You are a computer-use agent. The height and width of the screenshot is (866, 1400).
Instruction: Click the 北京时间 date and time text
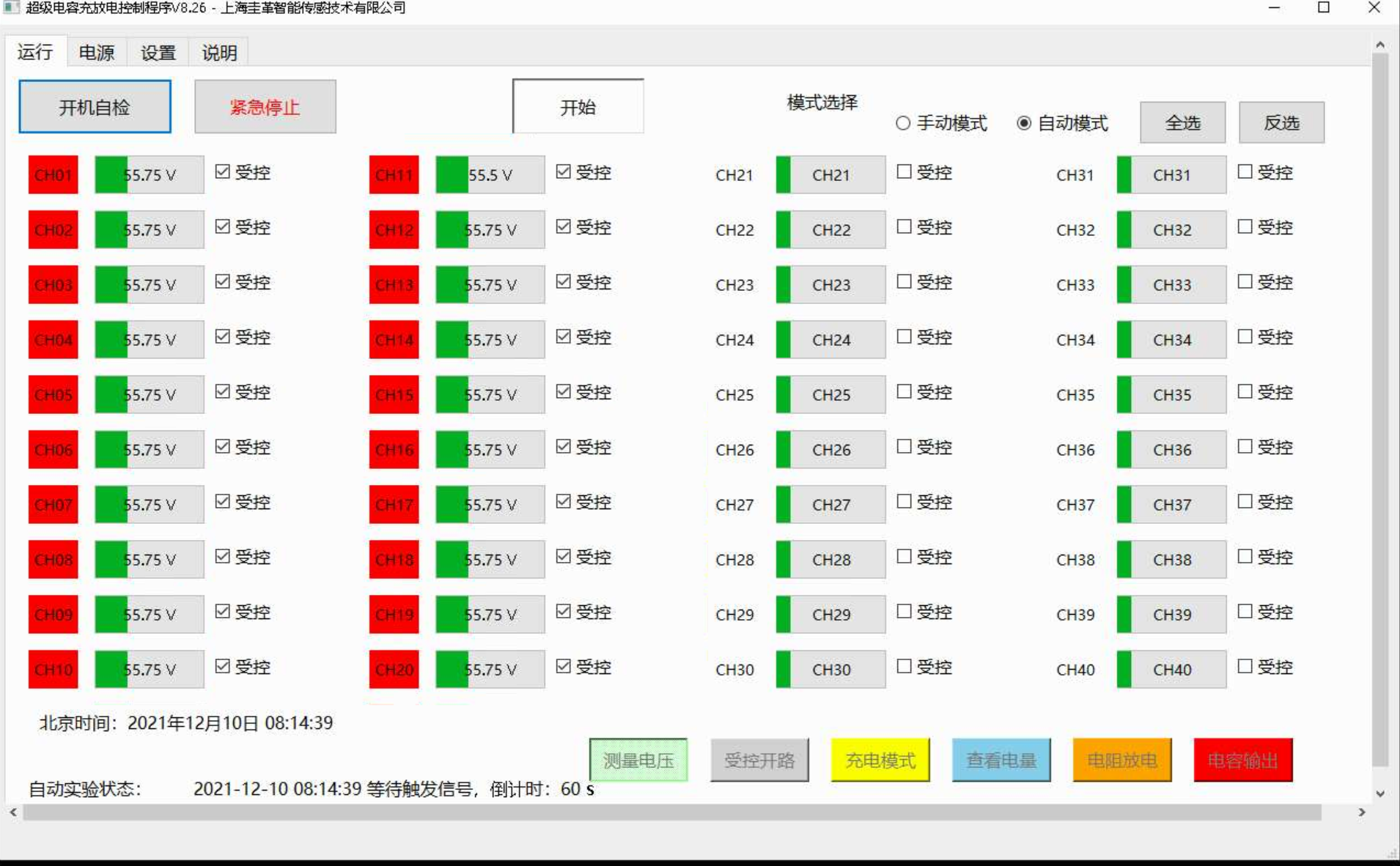tap(186, 723)
